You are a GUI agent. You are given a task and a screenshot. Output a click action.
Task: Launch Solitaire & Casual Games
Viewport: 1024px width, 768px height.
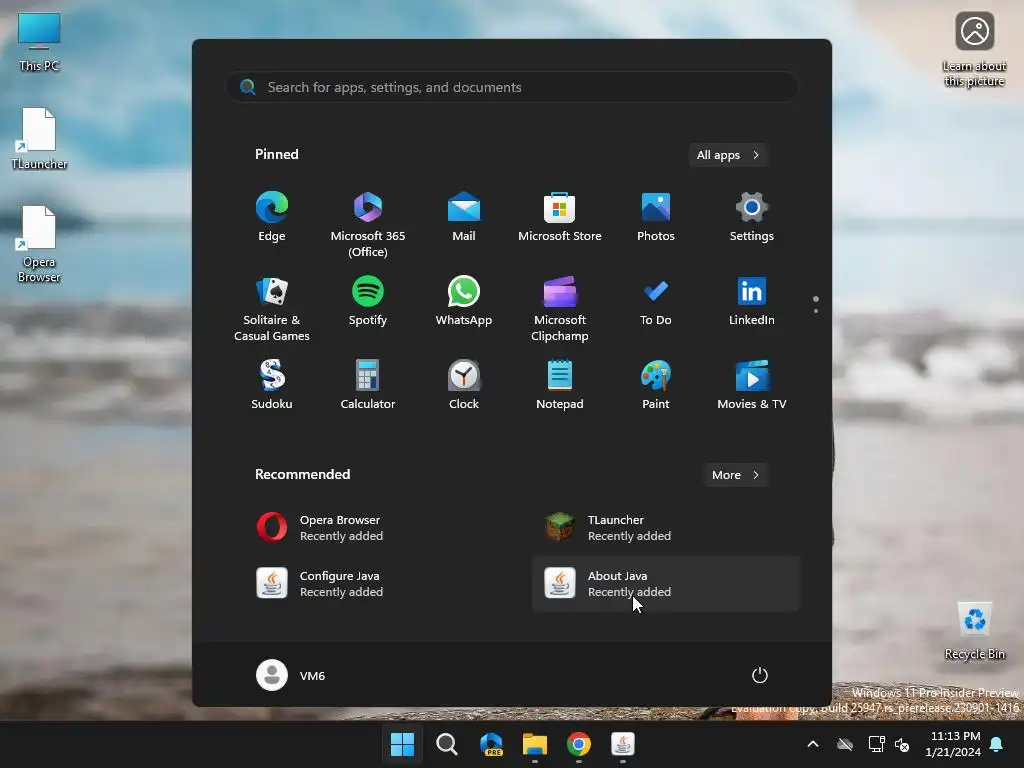[272, 308]
